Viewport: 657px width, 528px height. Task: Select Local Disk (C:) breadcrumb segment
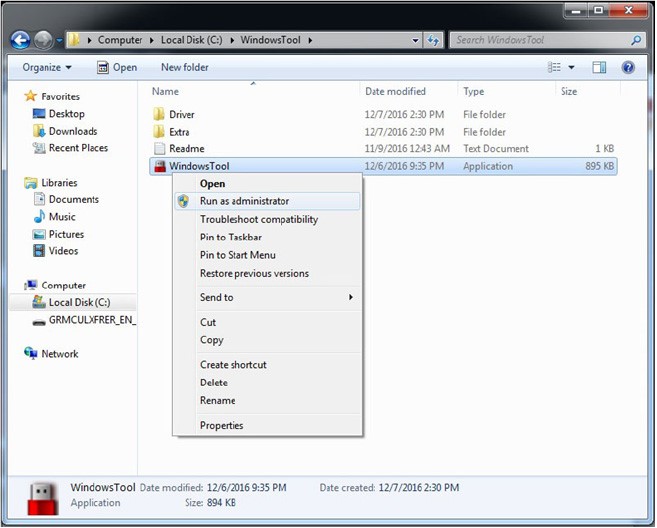pos(192,40)
